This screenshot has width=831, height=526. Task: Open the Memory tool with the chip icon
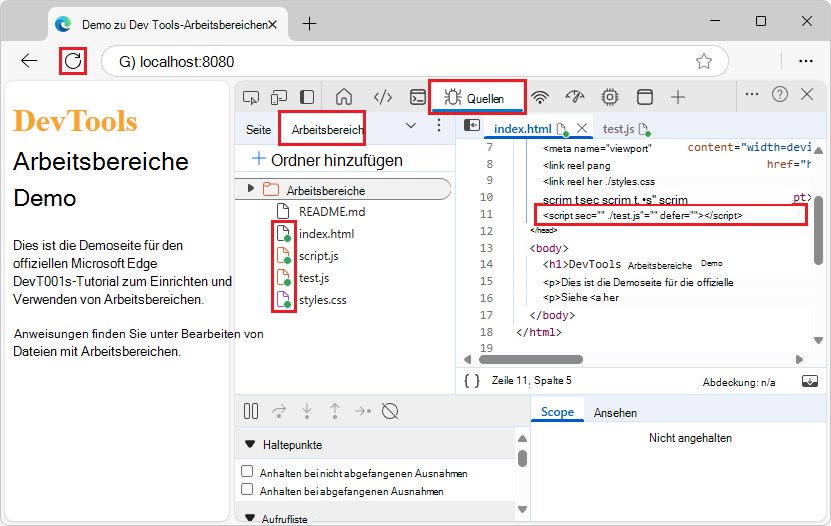click(610, 97)
